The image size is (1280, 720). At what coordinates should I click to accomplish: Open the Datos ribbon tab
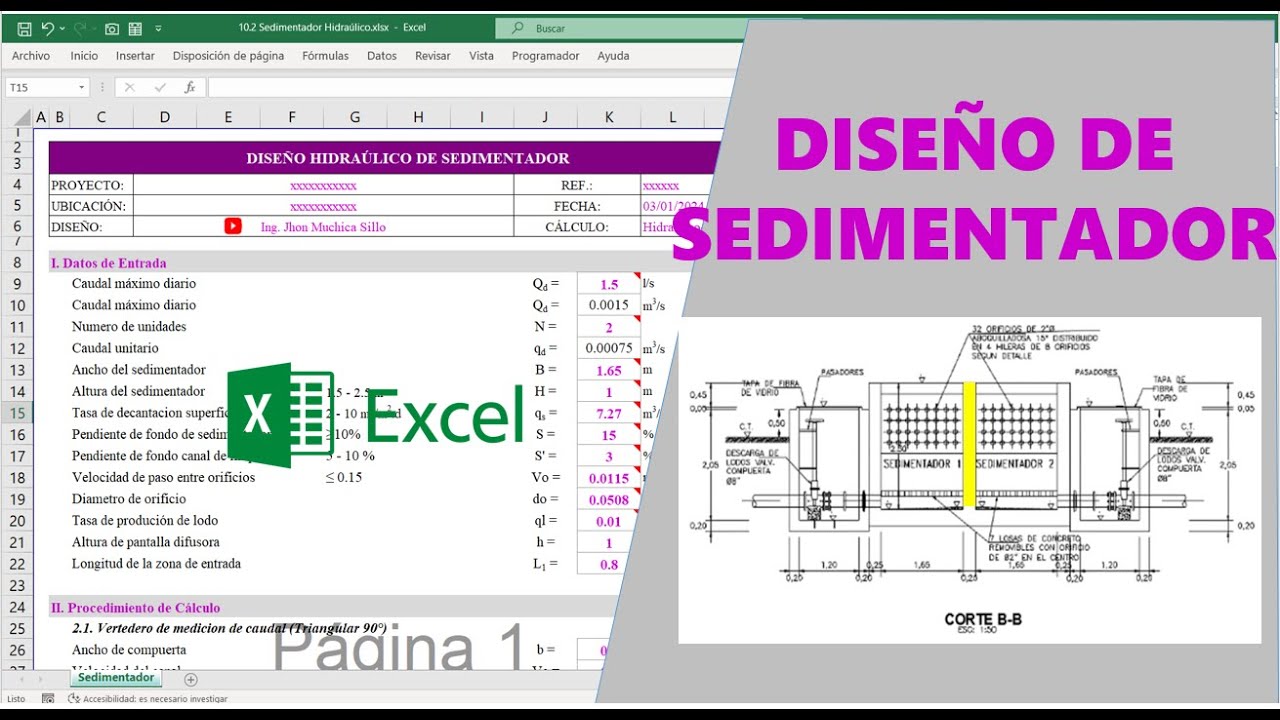click(382, 56)
